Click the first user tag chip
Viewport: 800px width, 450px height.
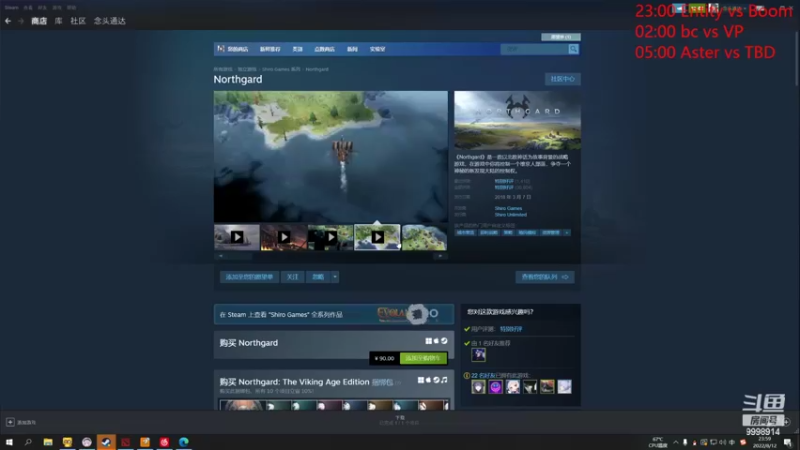pos(465,233)
